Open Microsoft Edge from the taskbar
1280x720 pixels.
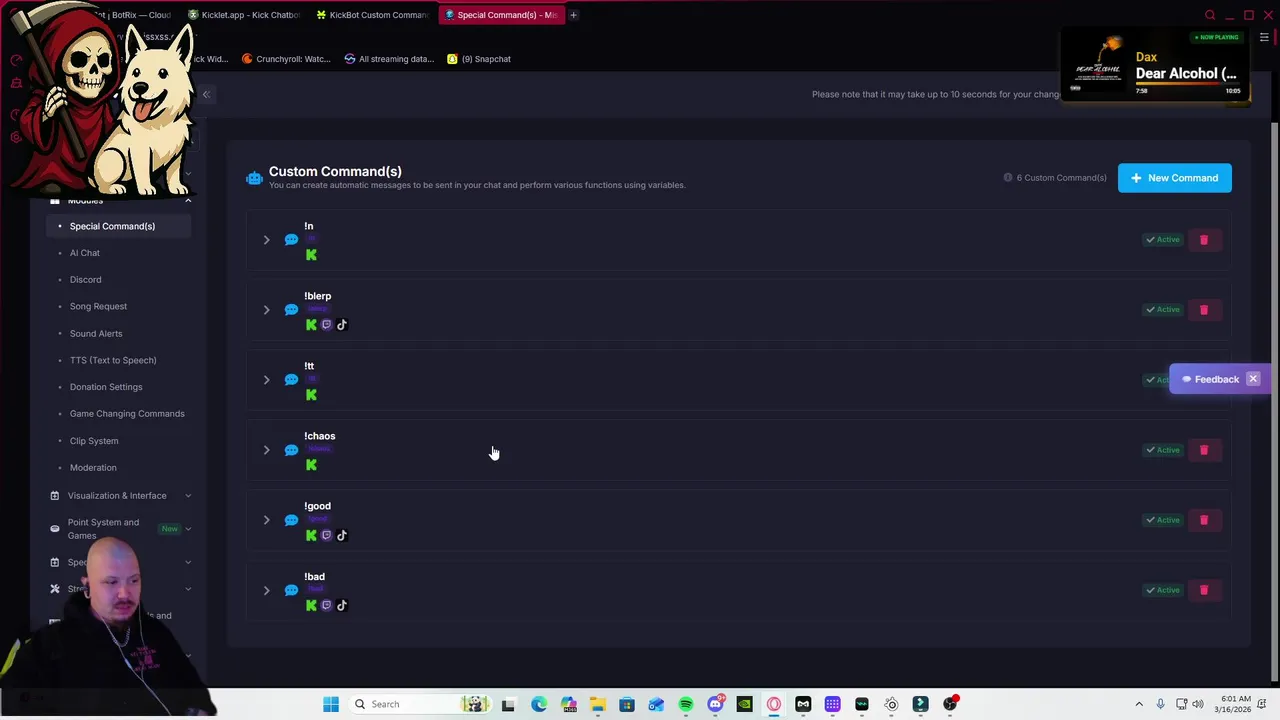(539, 704)
